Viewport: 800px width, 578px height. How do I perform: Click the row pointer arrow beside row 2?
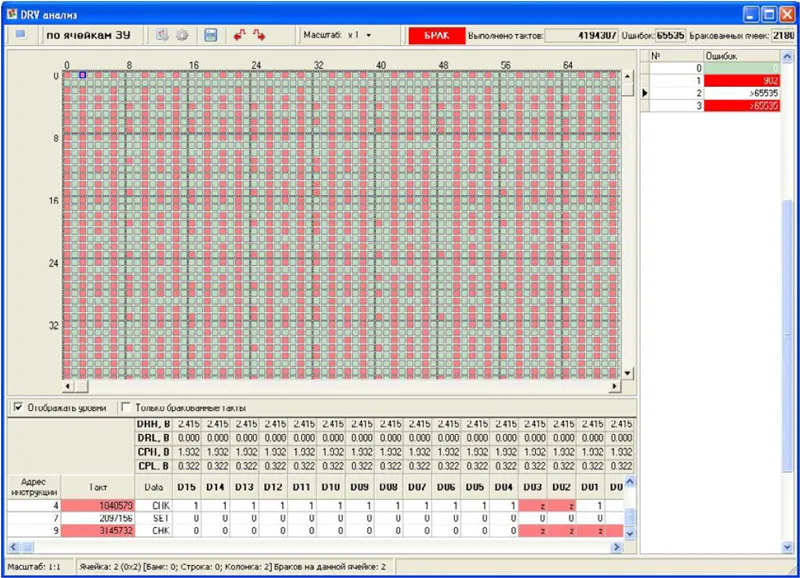tap(645, 93)
